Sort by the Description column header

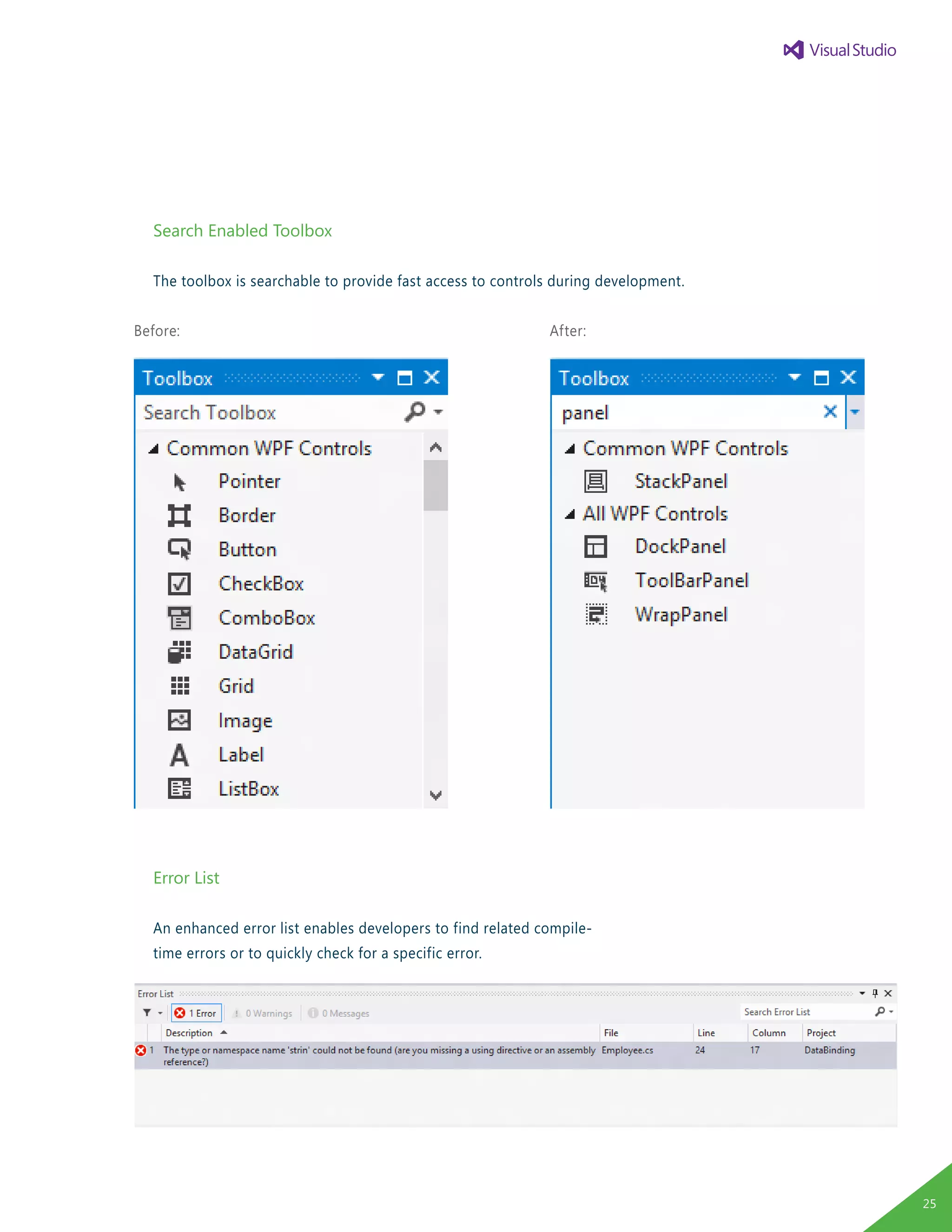click(x=380, y=1033)
